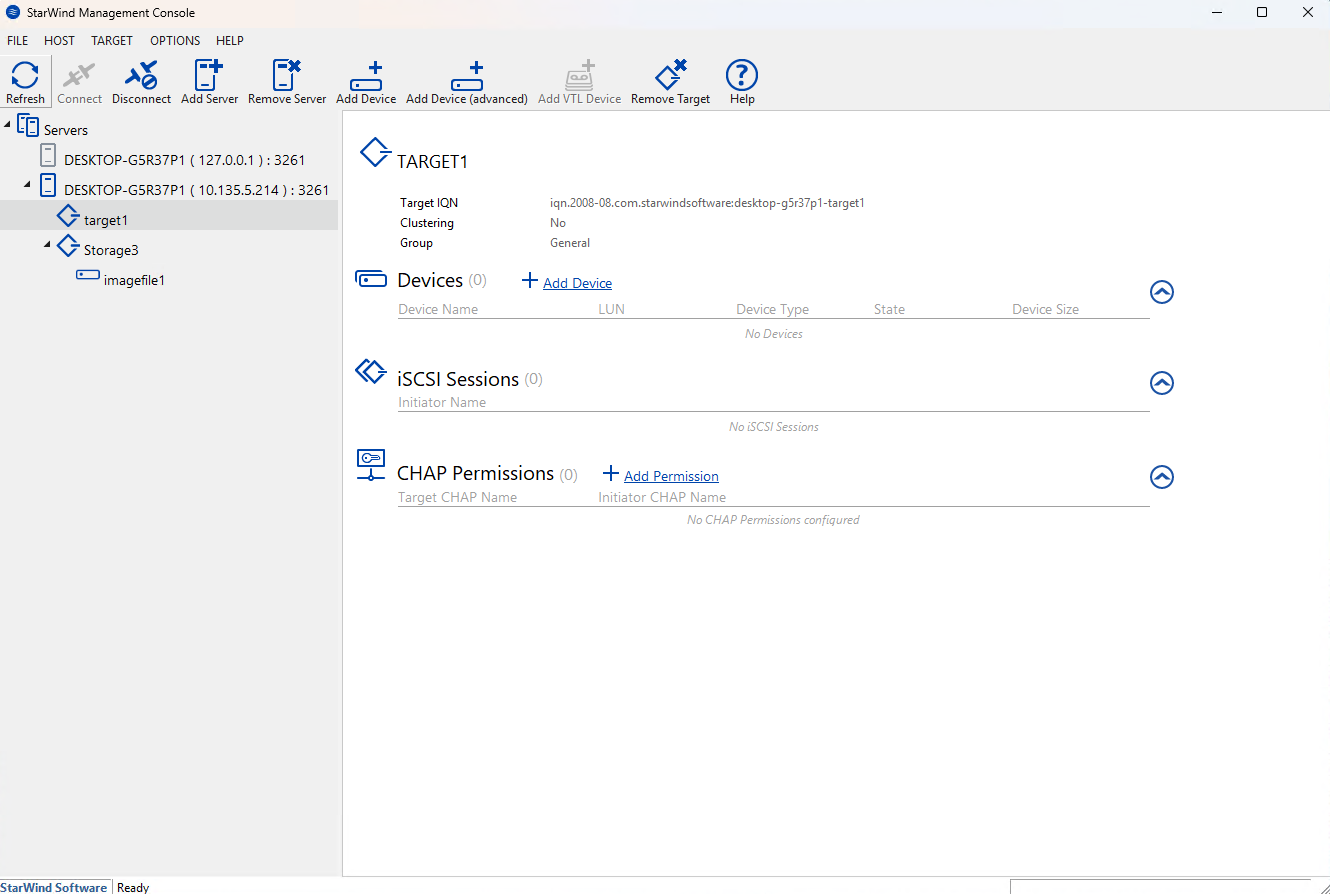The height and width of the screenshot is (894, 1330).
Task: Click 'No CHAP Permissions configured' text
Action: click(773, 520)
